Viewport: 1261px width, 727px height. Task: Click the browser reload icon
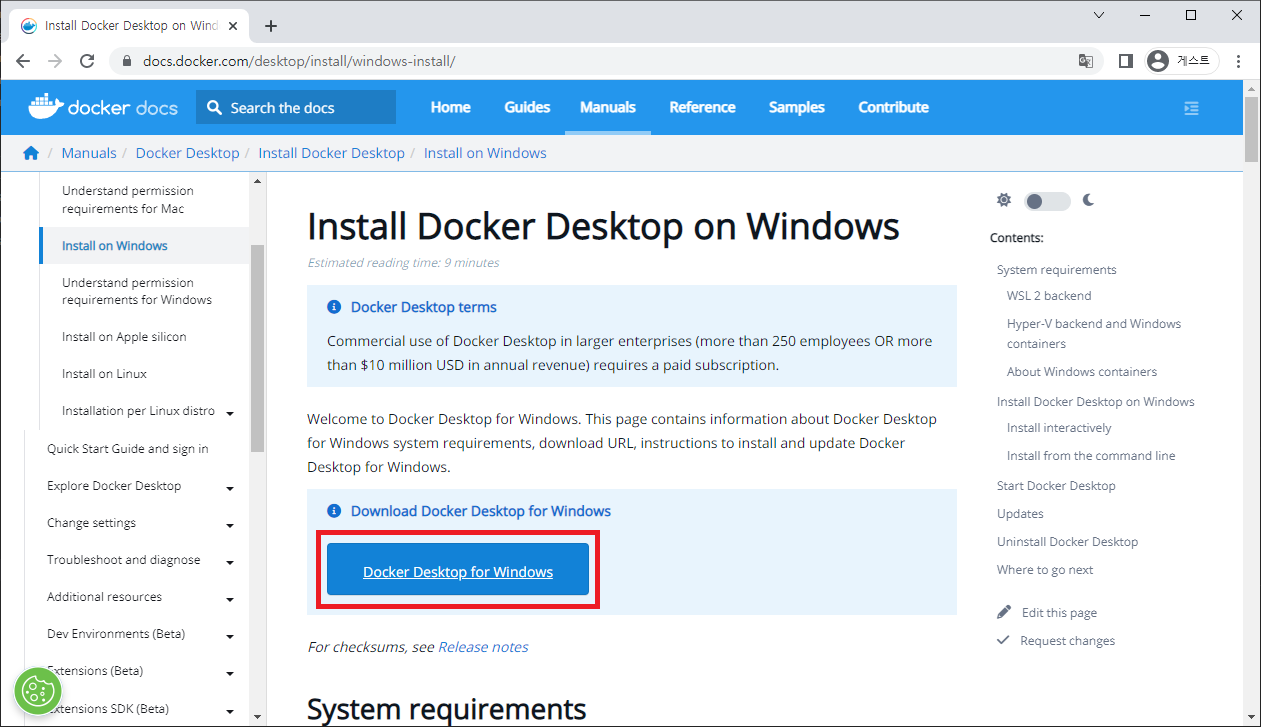pyautogui.click(x=87, y=61)
